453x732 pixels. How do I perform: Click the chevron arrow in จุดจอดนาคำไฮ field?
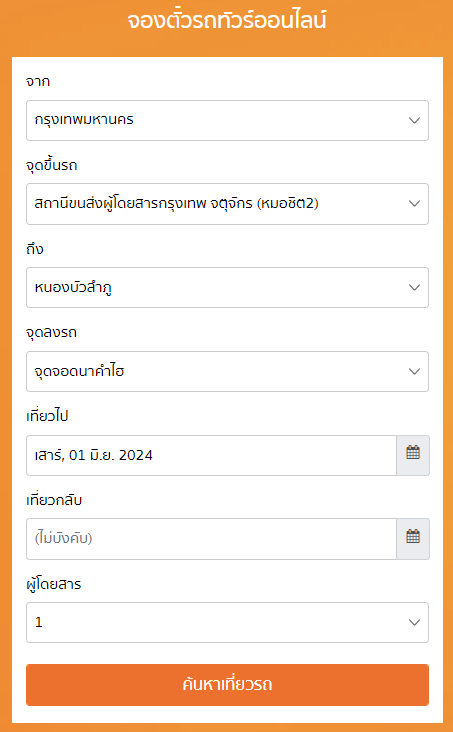(x=414, y=372)
